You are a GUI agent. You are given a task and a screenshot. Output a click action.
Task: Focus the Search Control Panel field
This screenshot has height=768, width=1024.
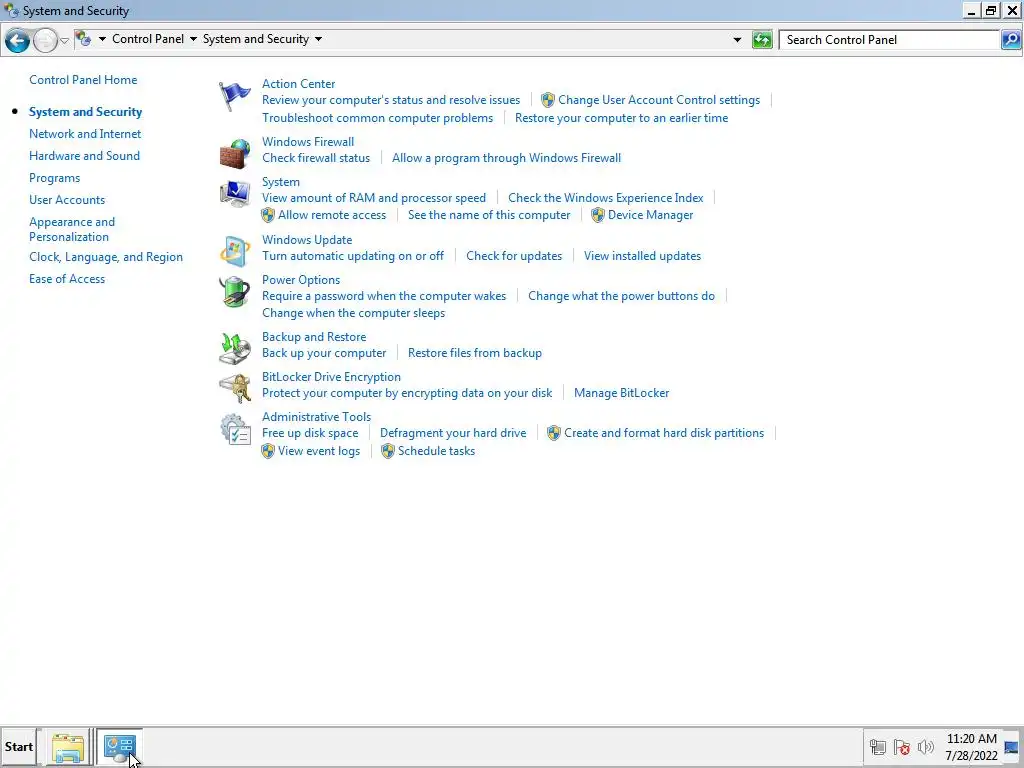(x=889, y=40)
